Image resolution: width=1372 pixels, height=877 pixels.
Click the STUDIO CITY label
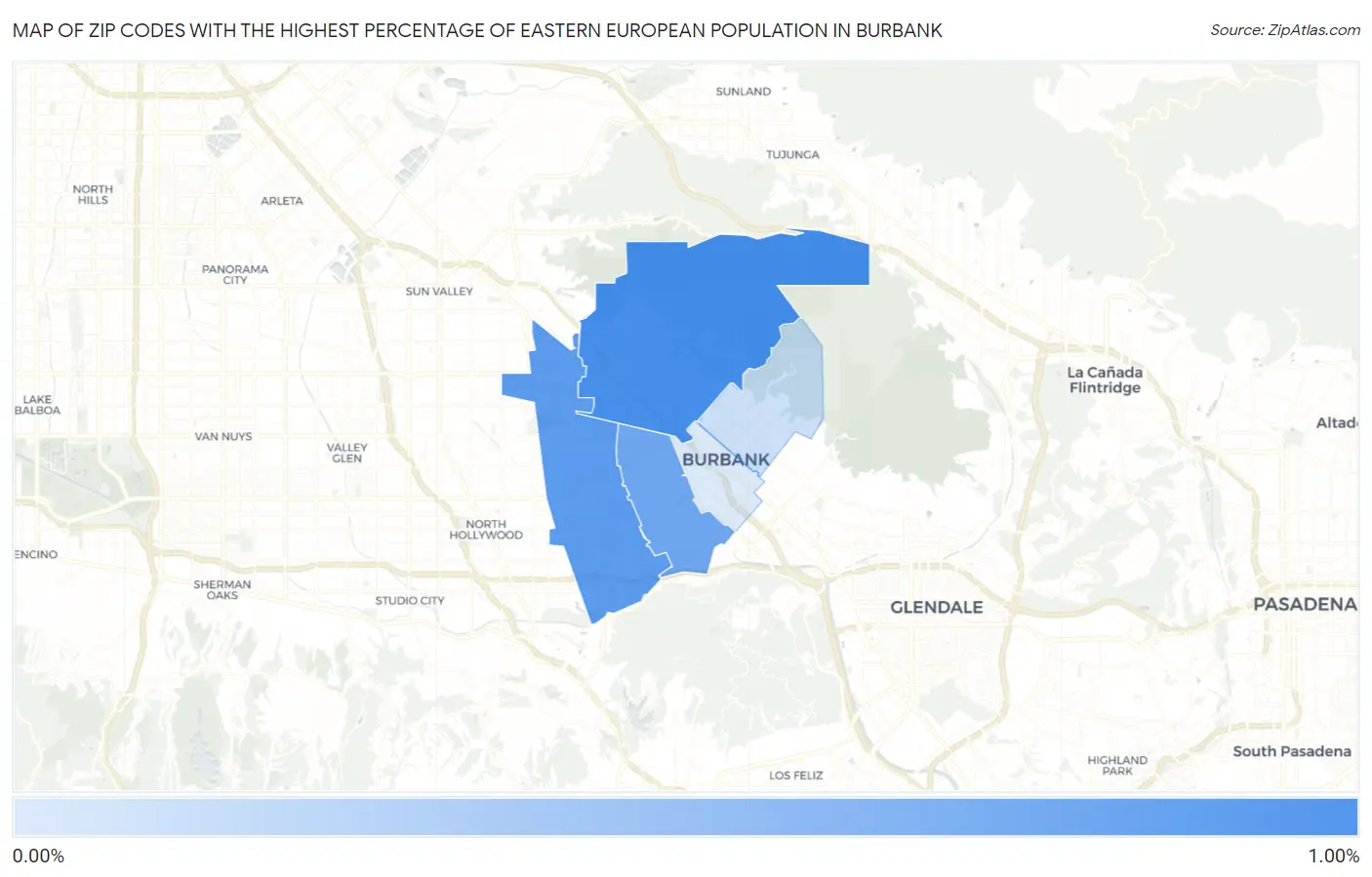[410, 601]
